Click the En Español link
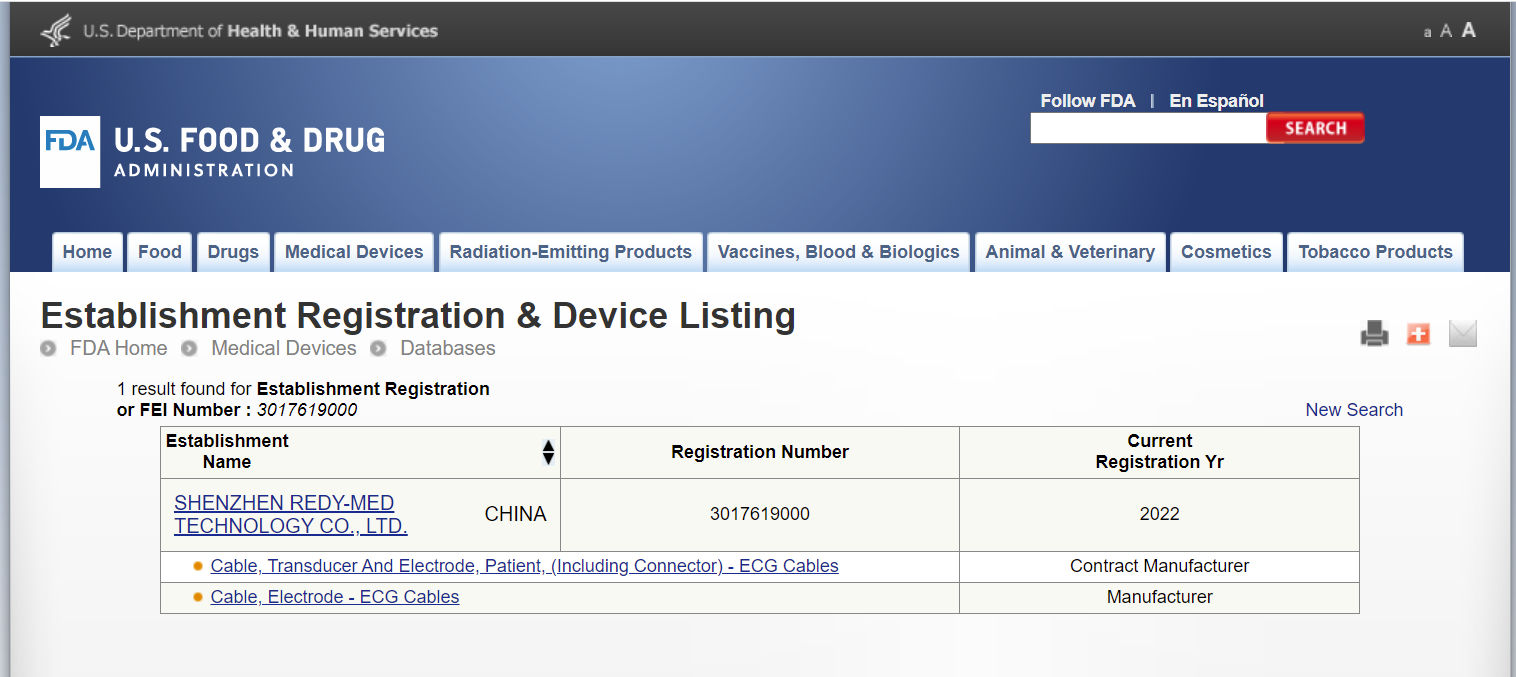The image size is (1516, 677). click(x=1216, y=101)
